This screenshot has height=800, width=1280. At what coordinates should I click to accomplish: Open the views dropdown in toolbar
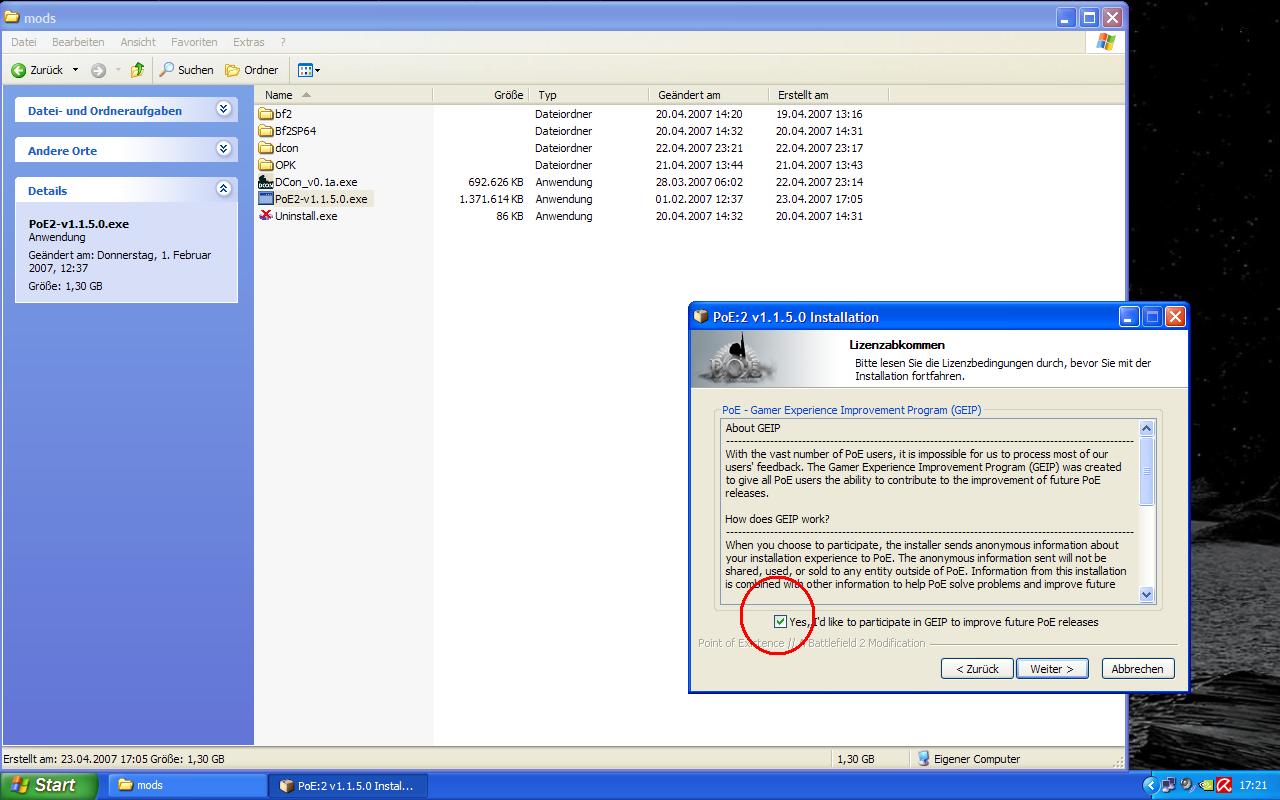[x=309, y=70]
